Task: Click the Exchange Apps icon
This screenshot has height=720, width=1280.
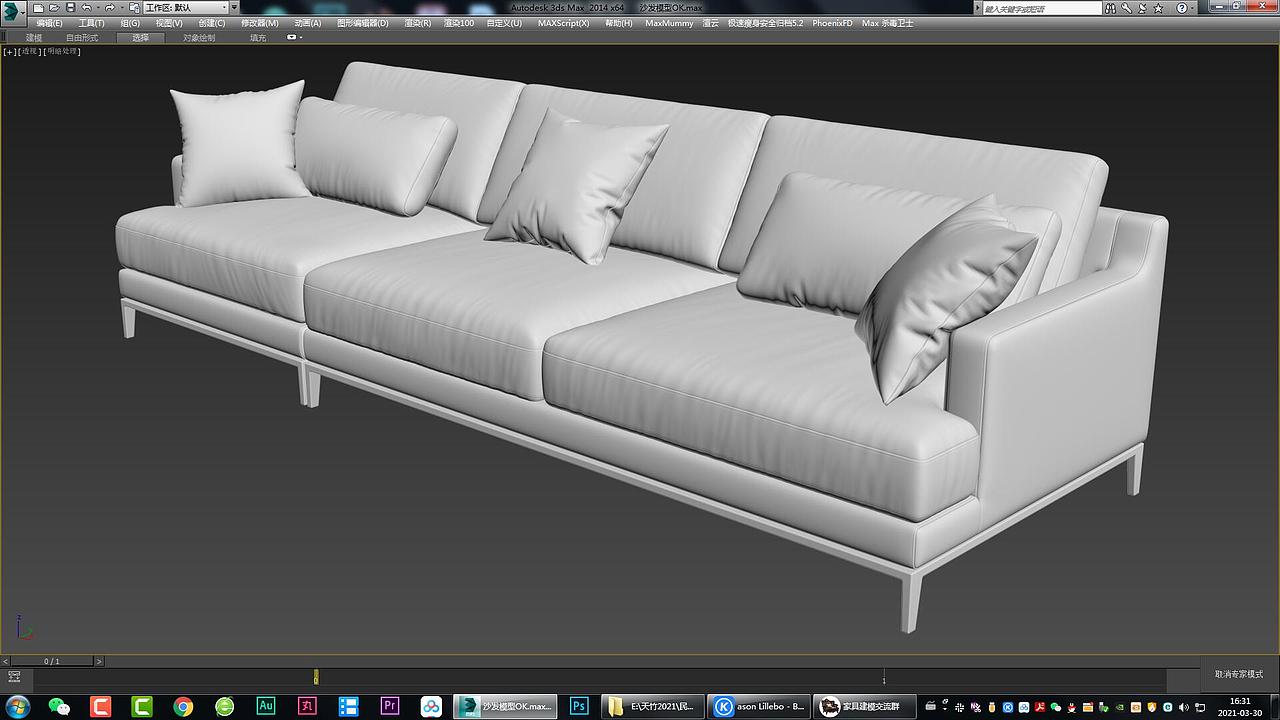Action: tap(1142, 9)
